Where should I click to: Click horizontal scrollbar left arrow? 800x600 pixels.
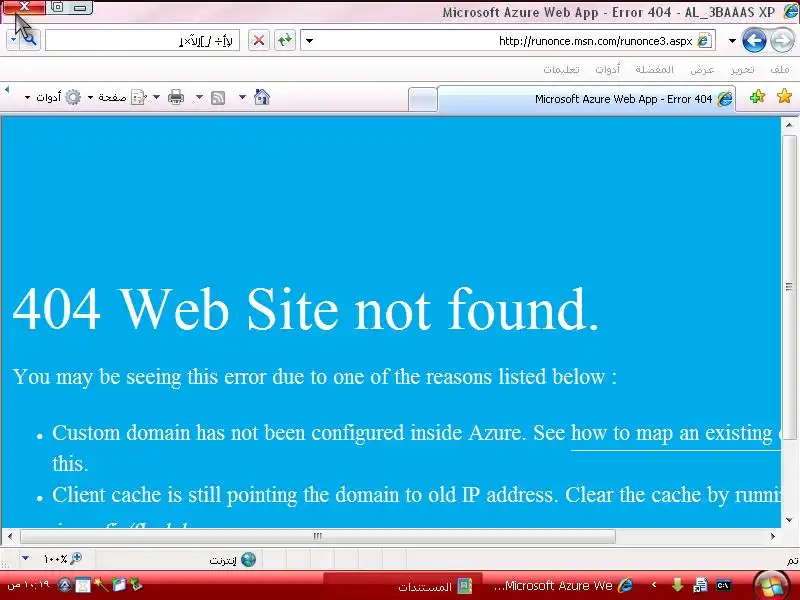click(10, 536)
